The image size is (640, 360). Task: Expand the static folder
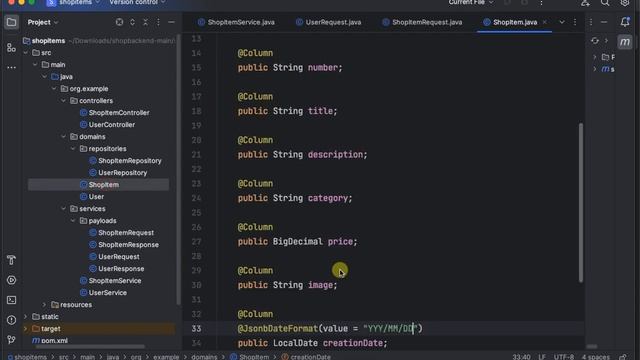(x=25, y=317)
